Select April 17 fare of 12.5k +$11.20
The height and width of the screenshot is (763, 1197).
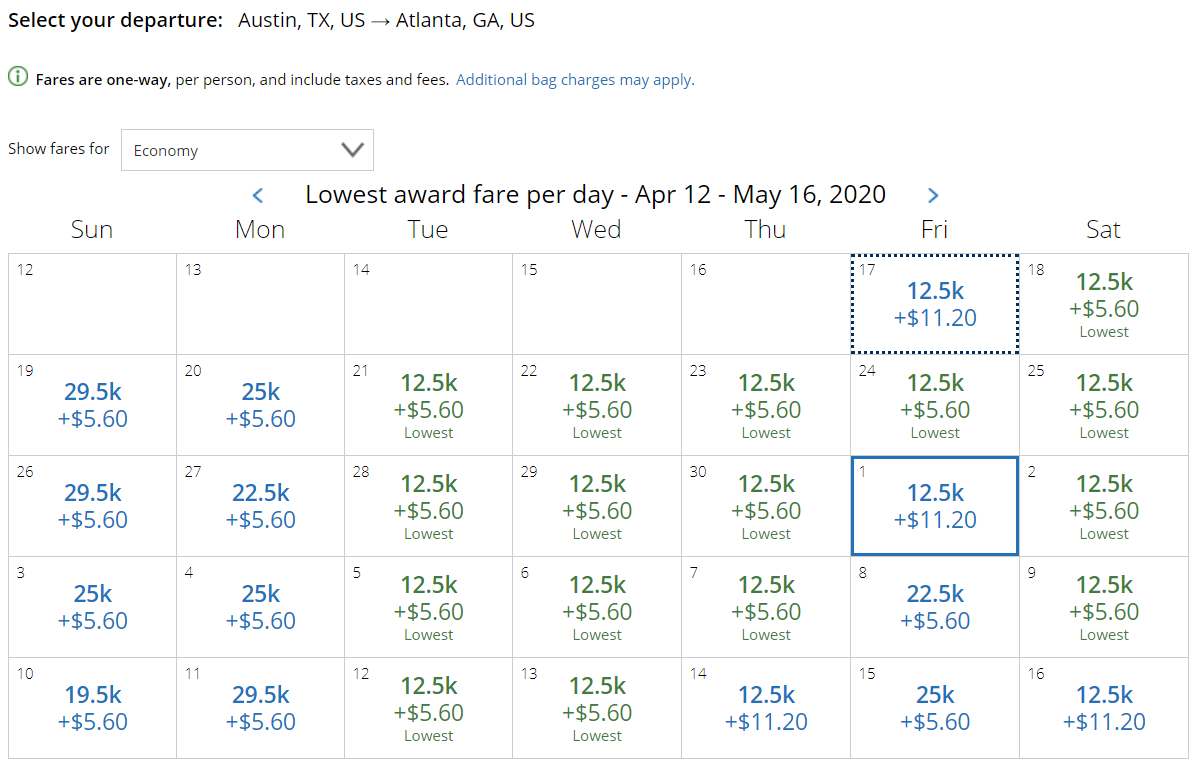point(934,304)
